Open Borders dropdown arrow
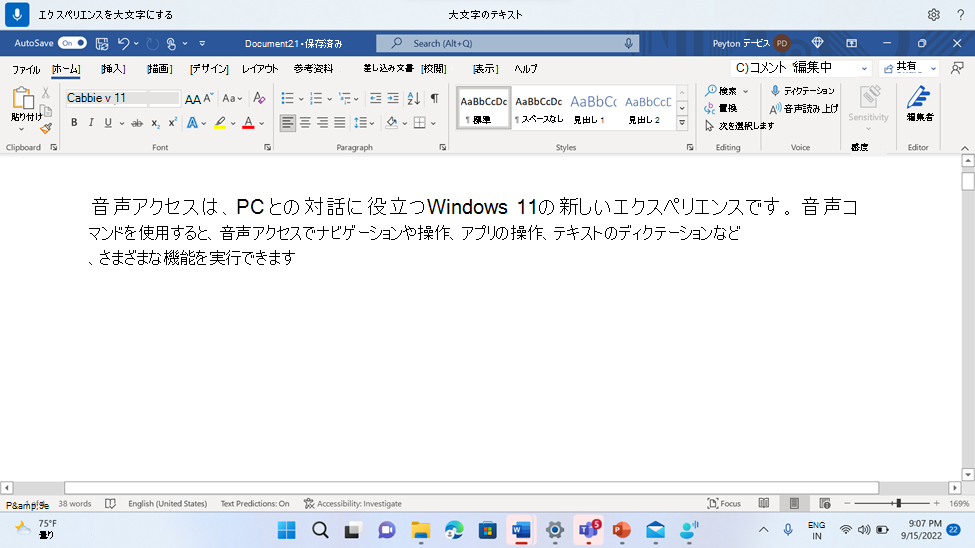Viewport: 975px width, 548px height. pos(433,123)
